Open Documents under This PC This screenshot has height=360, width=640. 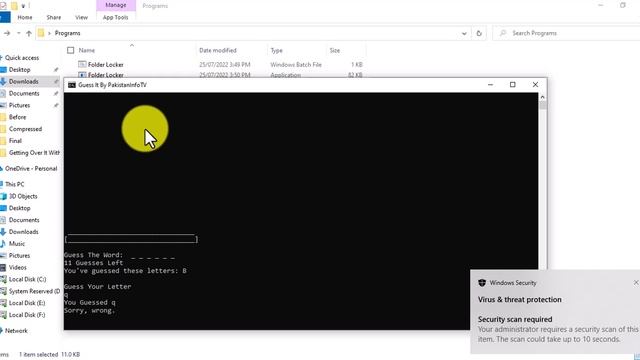[24, 220]
